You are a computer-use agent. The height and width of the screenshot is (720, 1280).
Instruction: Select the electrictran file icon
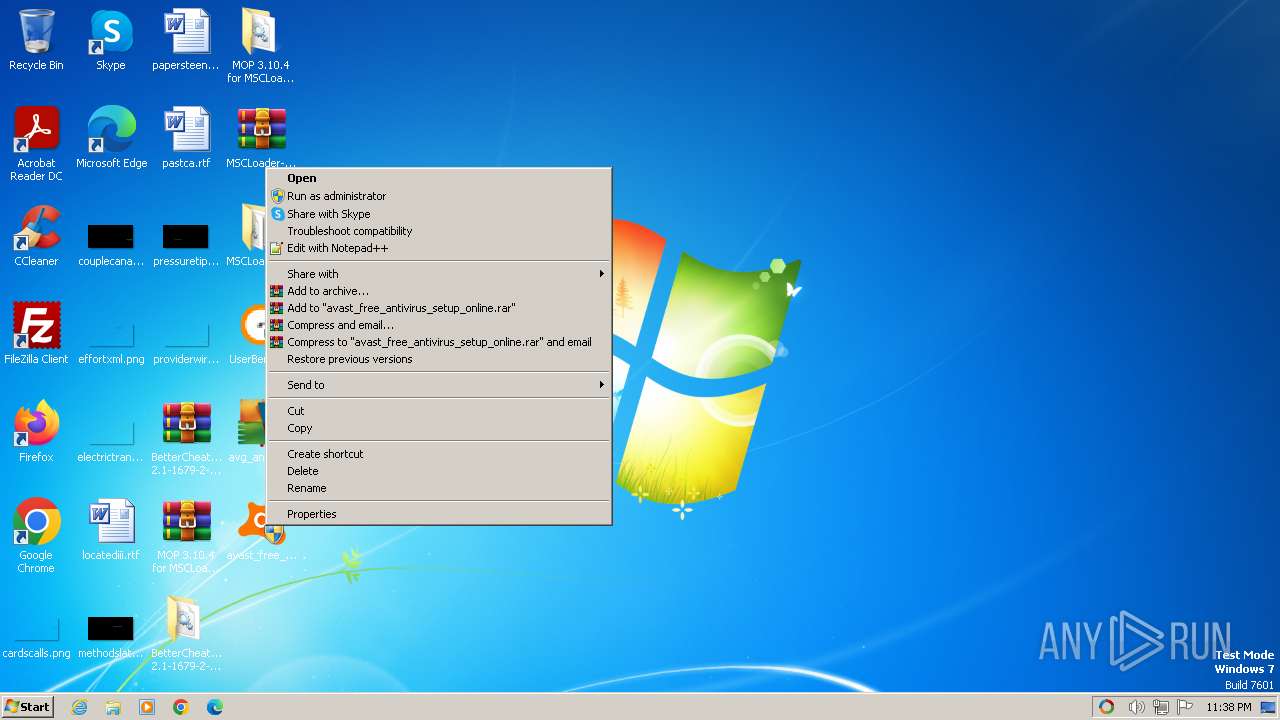(x=111, y=439)
